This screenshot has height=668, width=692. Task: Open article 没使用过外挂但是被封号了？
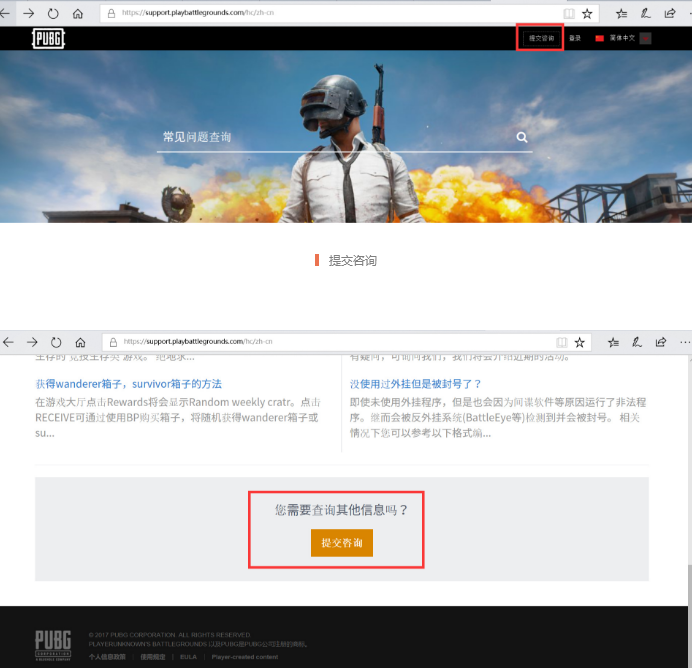[x=415, y=384]
